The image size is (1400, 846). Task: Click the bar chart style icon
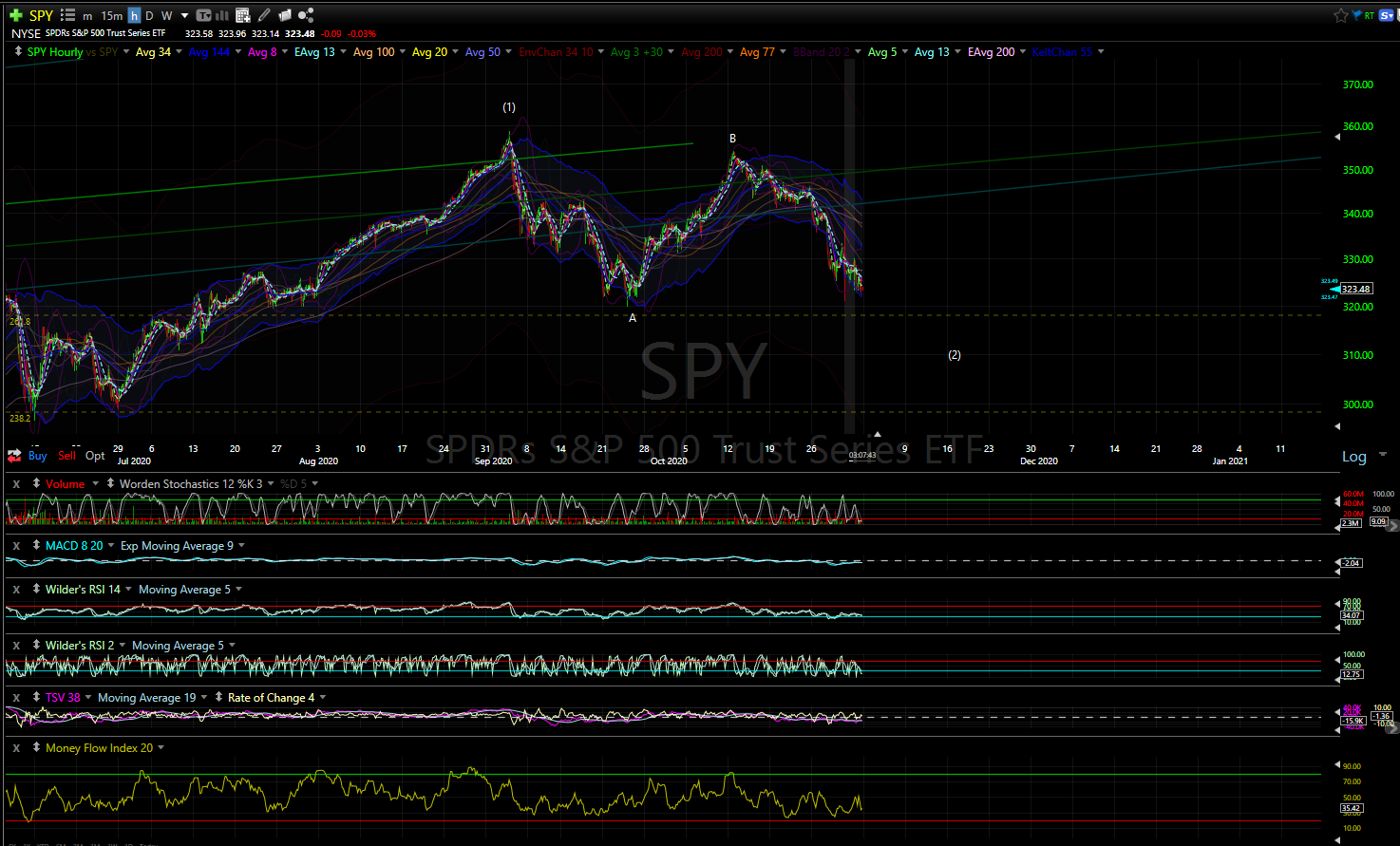coord(223,15)
